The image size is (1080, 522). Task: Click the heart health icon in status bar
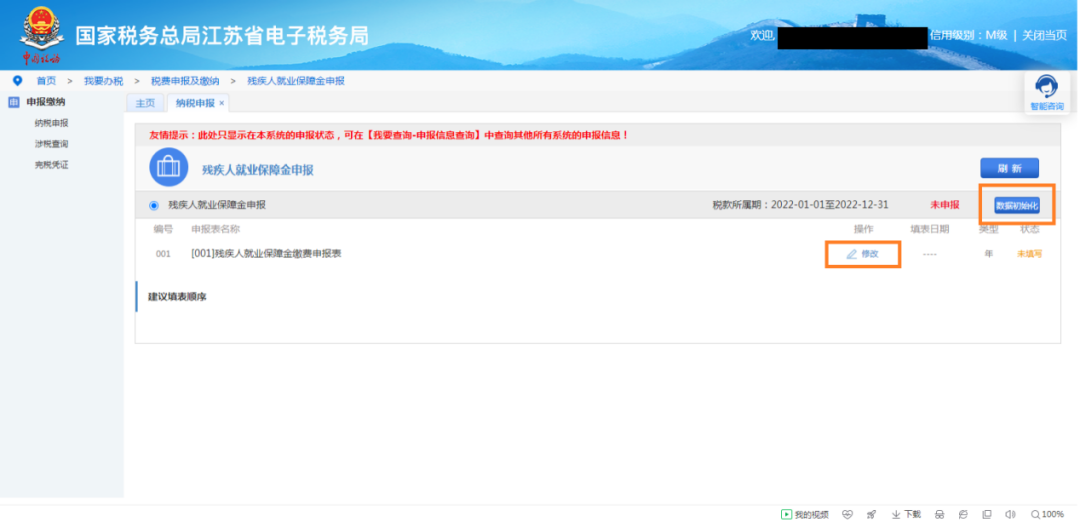pos(848,514)
